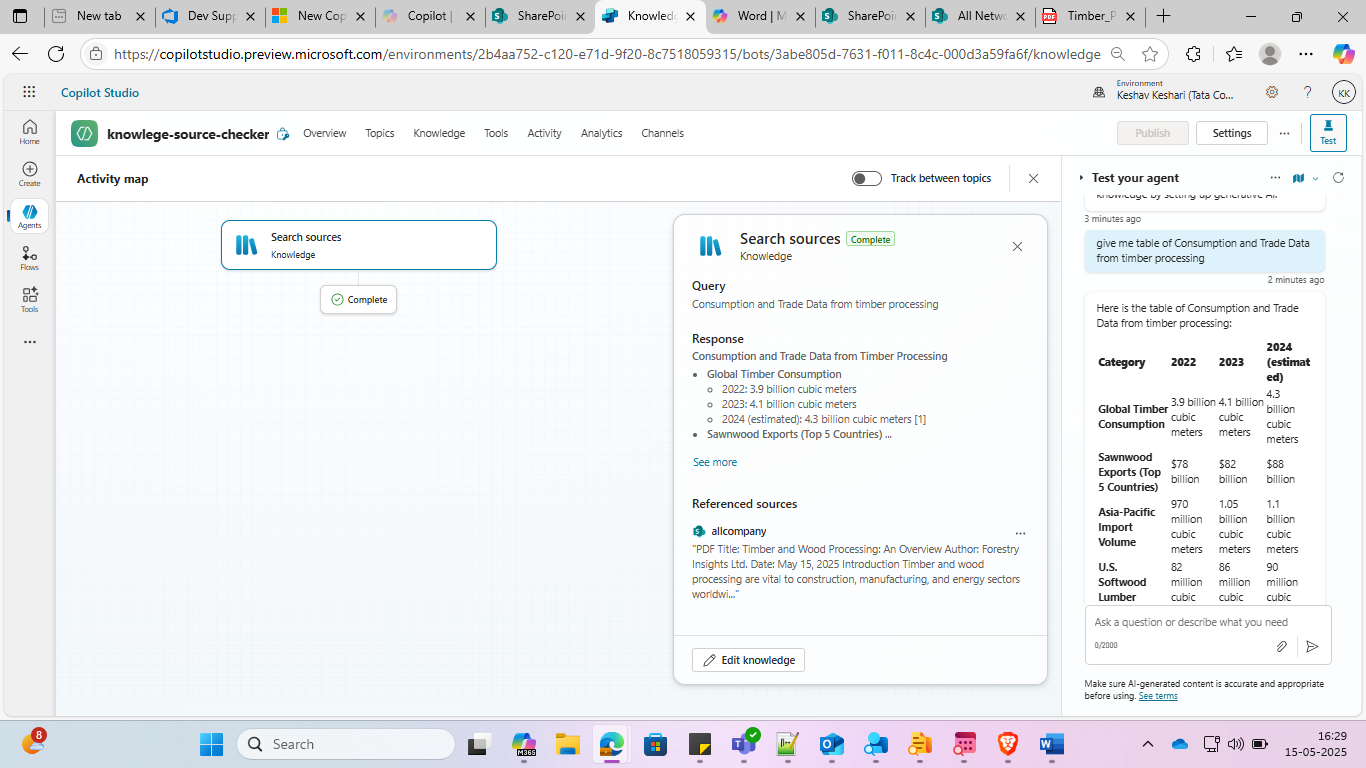Toggle Track between topics switch
This screenshot has width=1366, height=768.
pos(866,178)
